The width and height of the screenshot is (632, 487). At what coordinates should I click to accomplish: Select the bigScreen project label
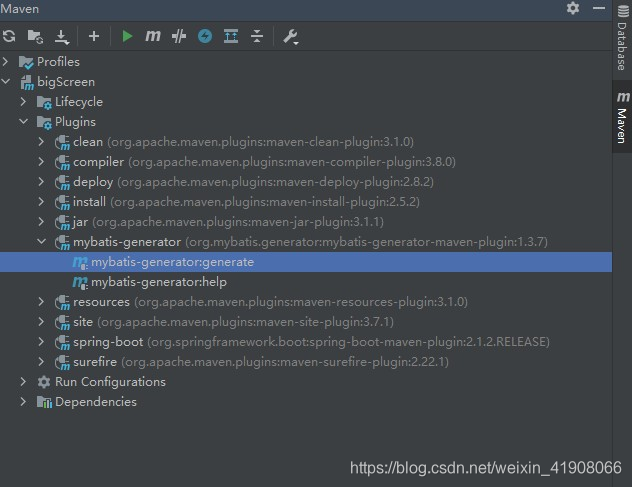66,82
